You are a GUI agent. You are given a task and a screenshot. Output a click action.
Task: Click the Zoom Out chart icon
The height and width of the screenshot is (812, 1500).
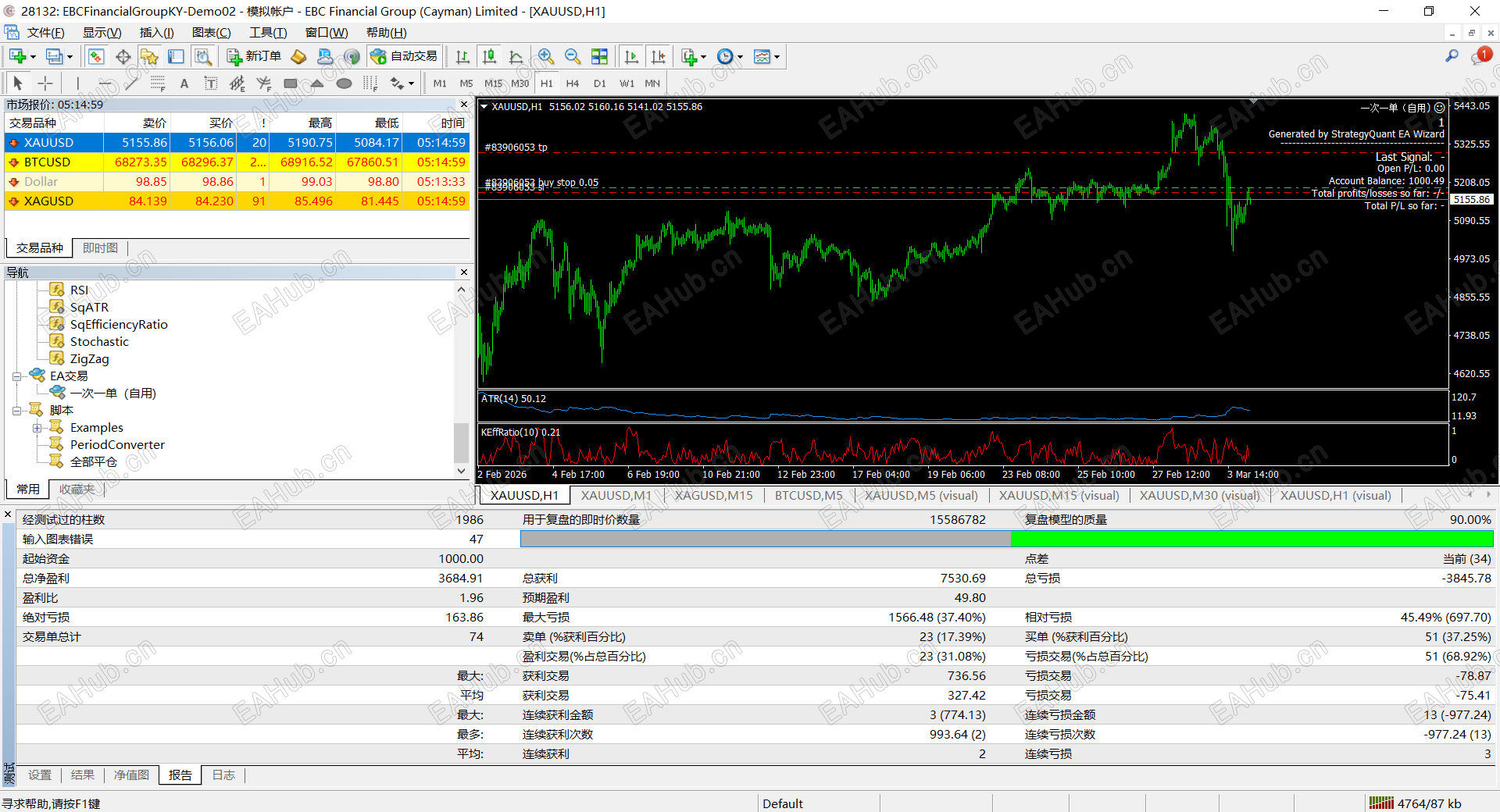(573, 56)
